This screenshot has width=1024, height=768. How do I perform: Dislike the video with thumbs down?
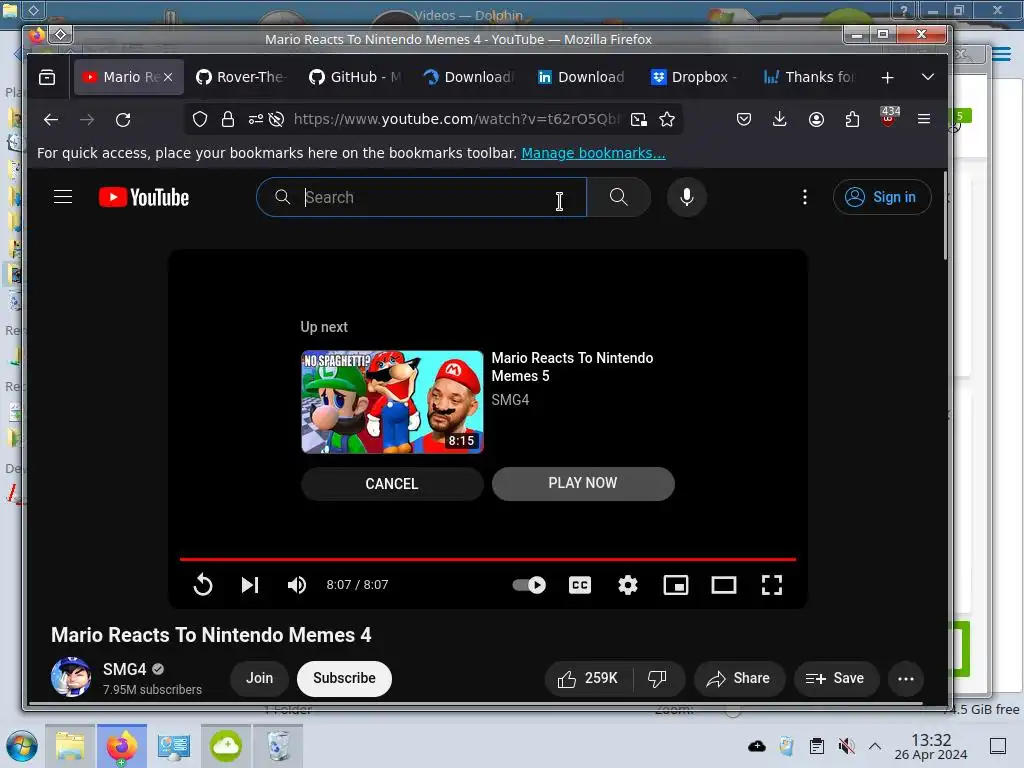pos(658,679)
